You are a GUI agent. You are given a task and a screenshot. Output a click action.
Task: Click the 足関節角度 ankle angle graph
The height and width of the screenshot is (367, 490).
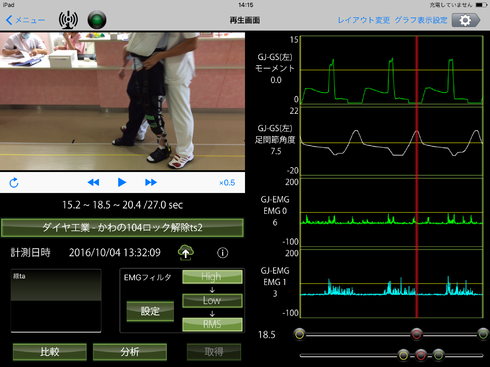[x=392, y=141]
